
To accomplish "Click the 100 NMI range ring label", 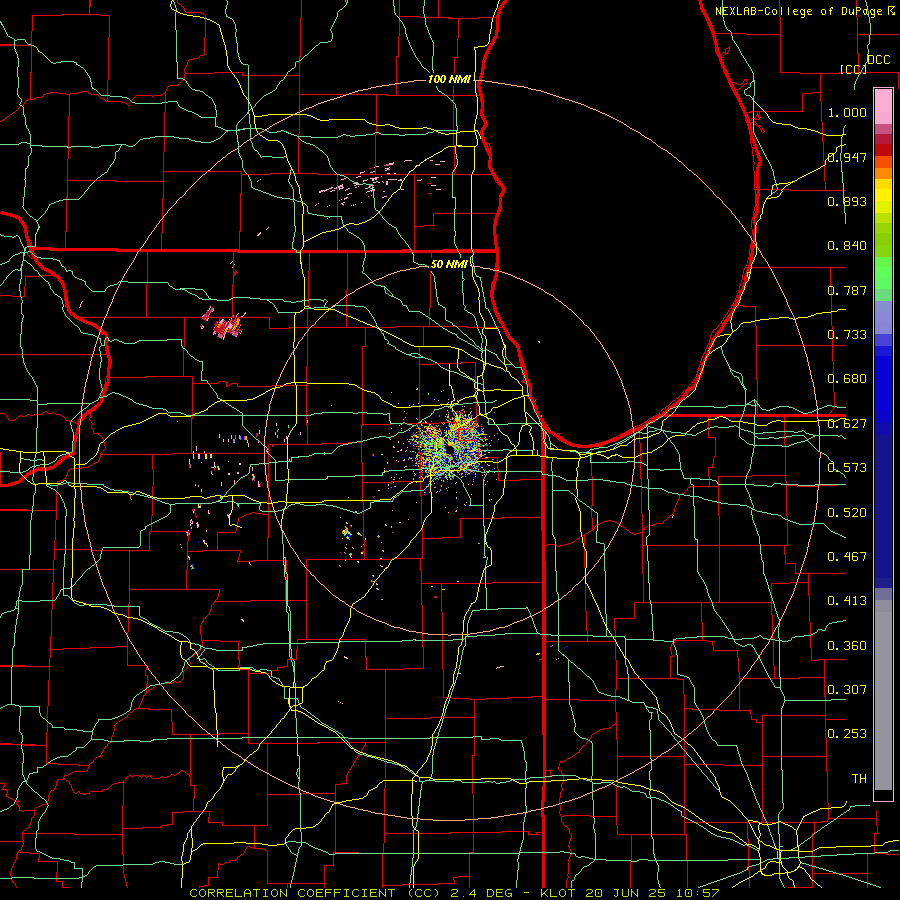I will (x=449, y=79).
